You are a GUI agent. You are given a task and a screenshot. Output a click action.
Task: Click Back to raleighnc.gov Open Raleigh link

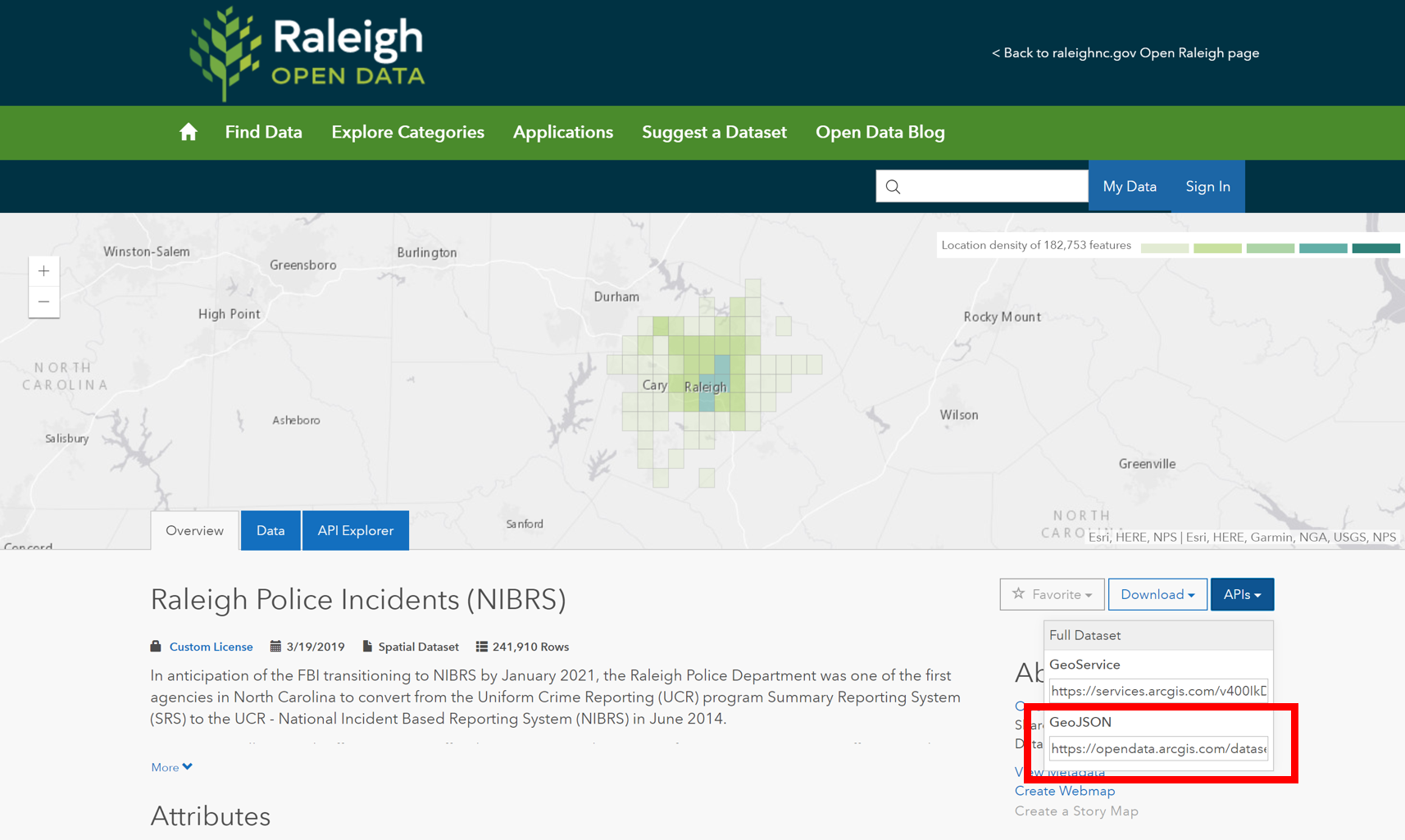pos(1125,53)
